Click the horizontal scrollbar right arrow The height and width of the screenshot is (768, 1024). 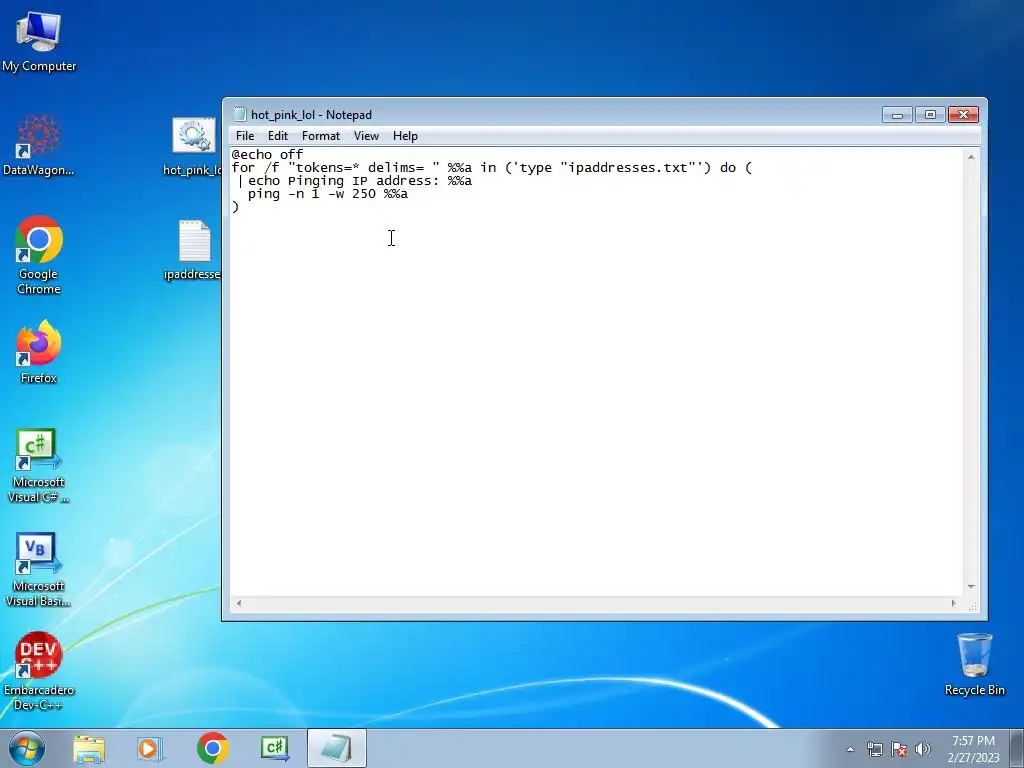pos(953,603)
